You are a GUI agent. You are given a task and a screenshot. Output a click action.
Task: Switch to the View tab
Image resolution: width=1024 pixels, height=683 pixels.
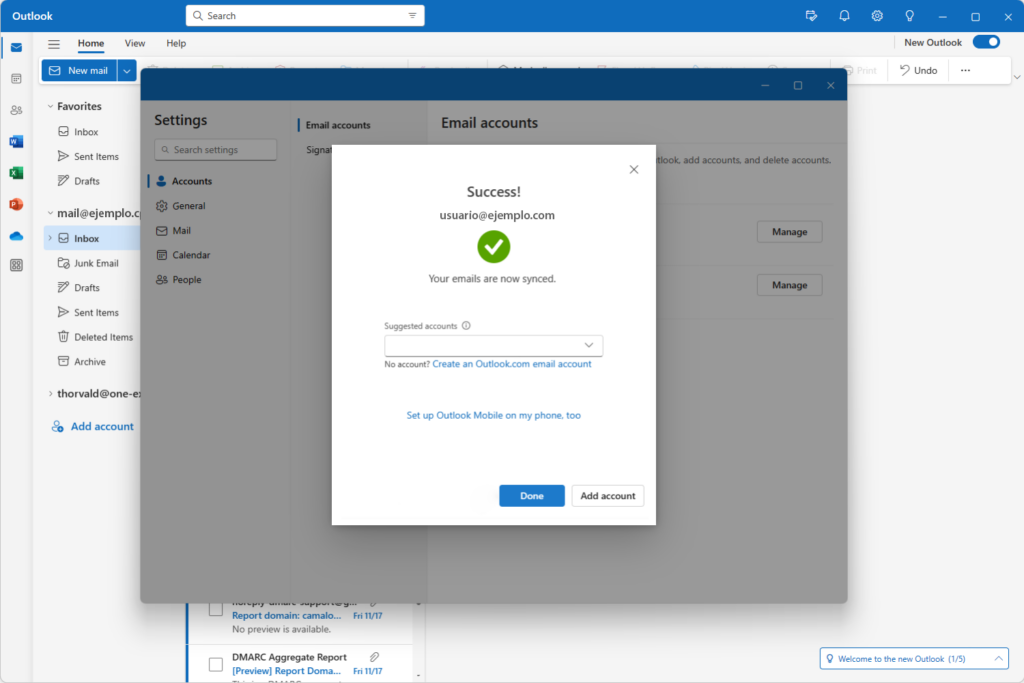coord(135,44)
